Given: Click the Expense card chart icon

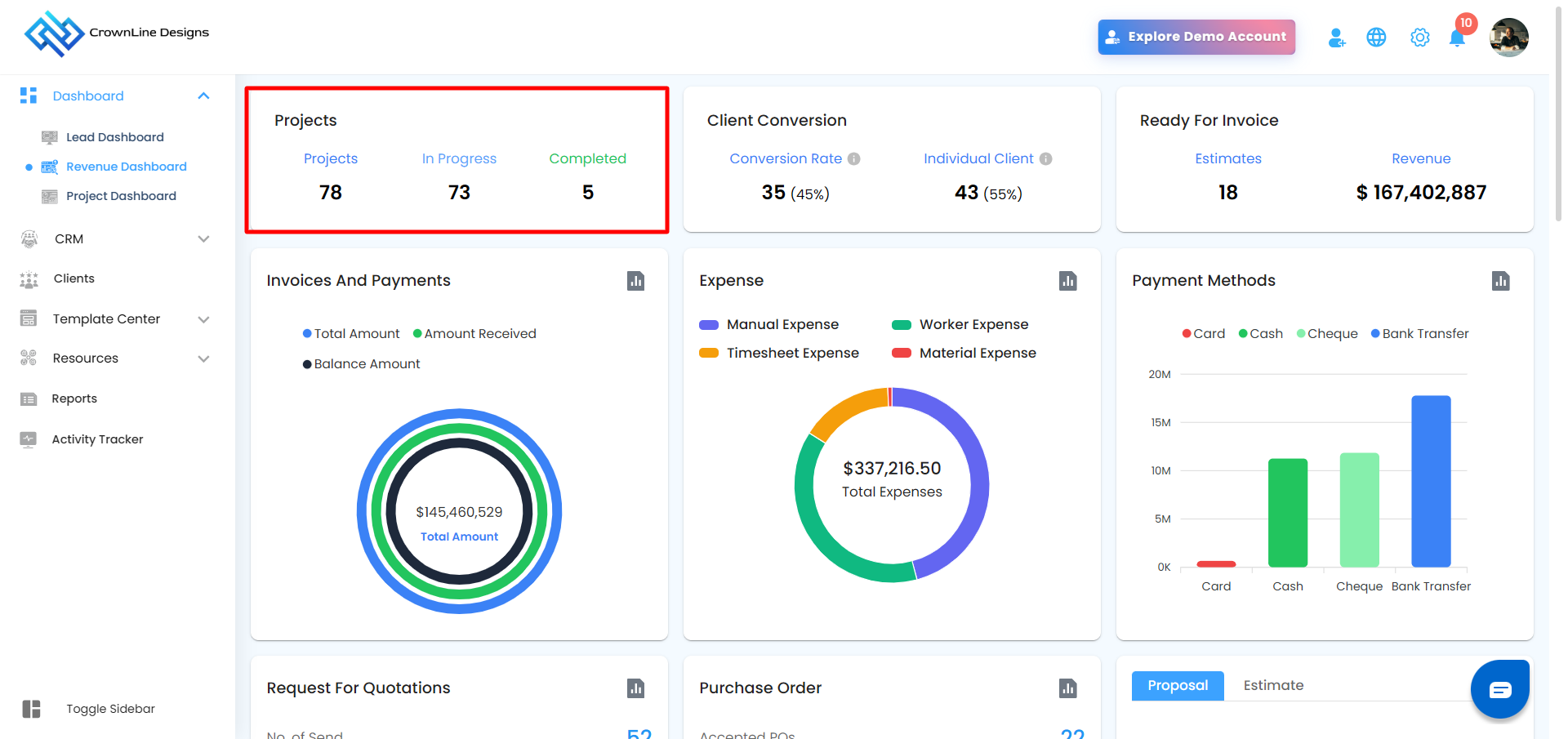Looking at the screenshot, I should [x=1067, y=281].
